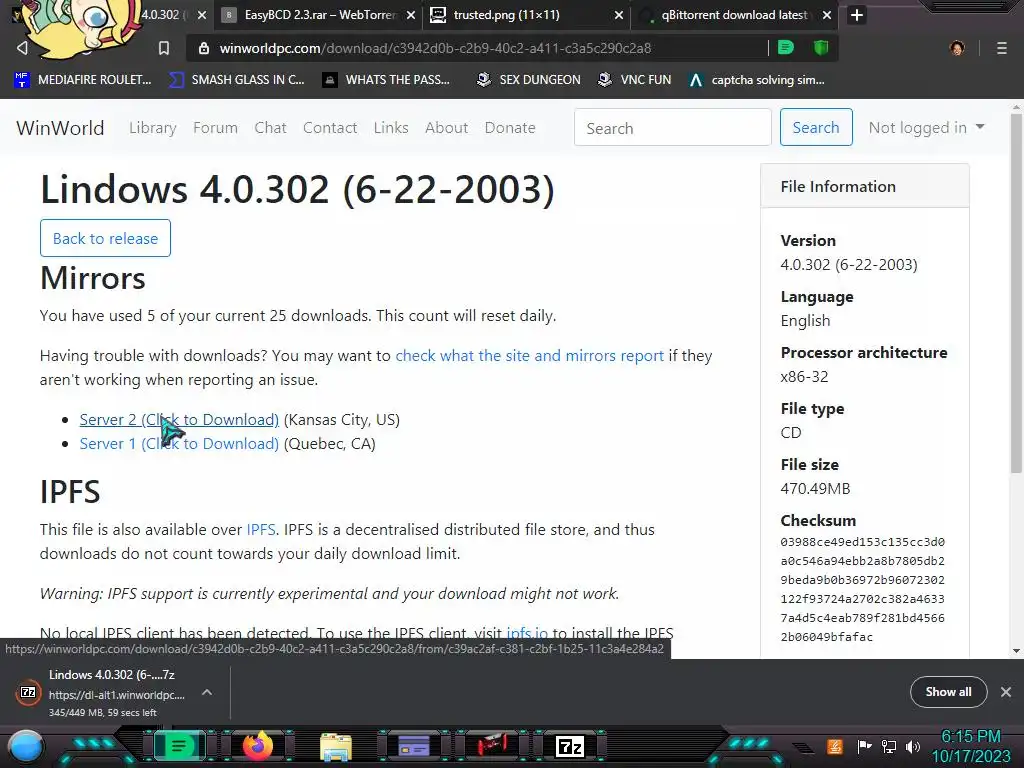Open File Explorer from the taskbar
This screenshot has width=1024, height=768.
[336, 747]
